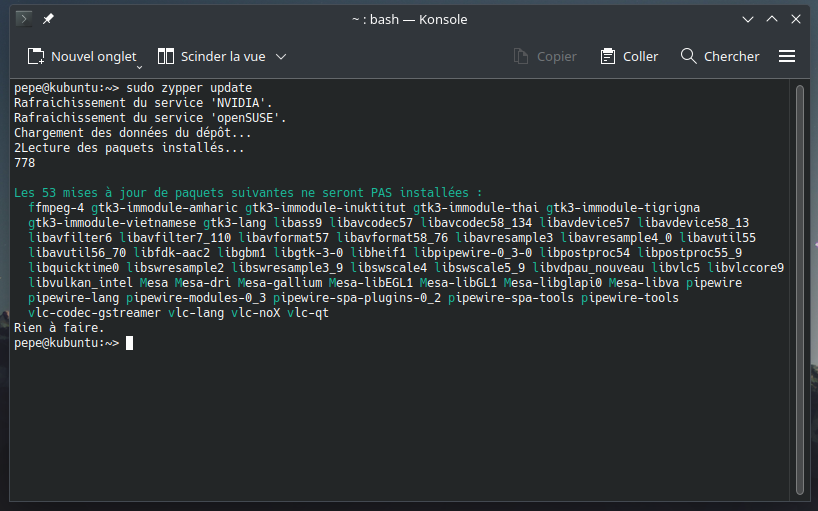Click package 'gtk3-immodule-inuktitut'
Image resolution: width=818 pixels, height=511 pixels.
326,208
